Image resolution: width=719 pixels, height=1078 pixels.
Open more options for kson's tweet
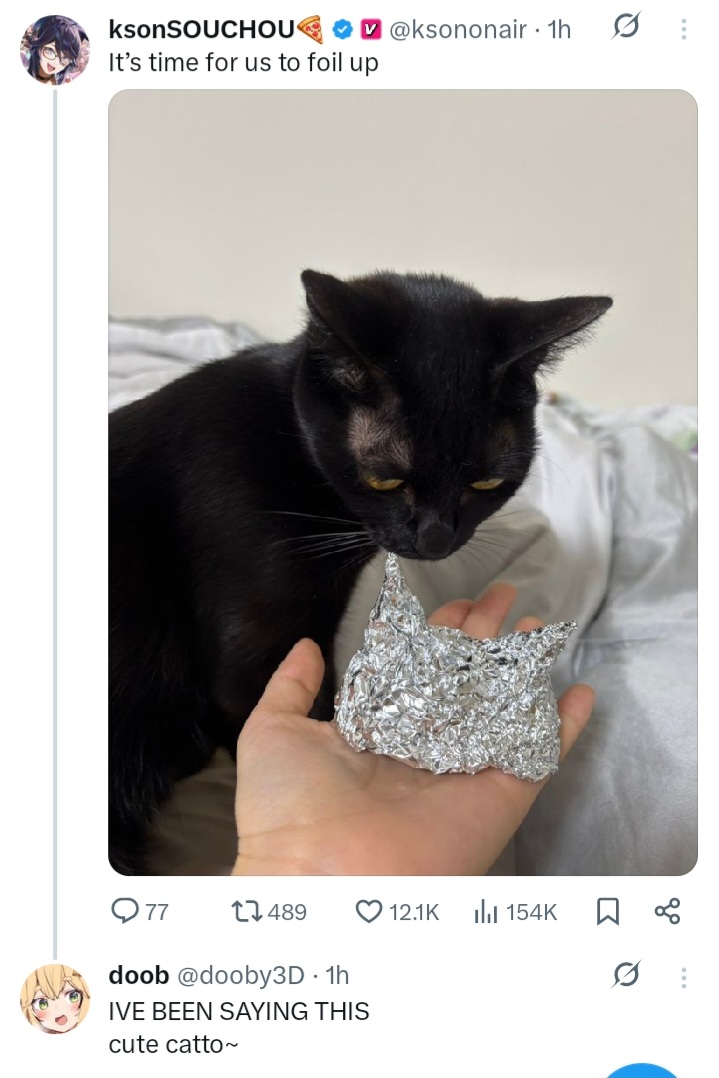click(683, 29)
